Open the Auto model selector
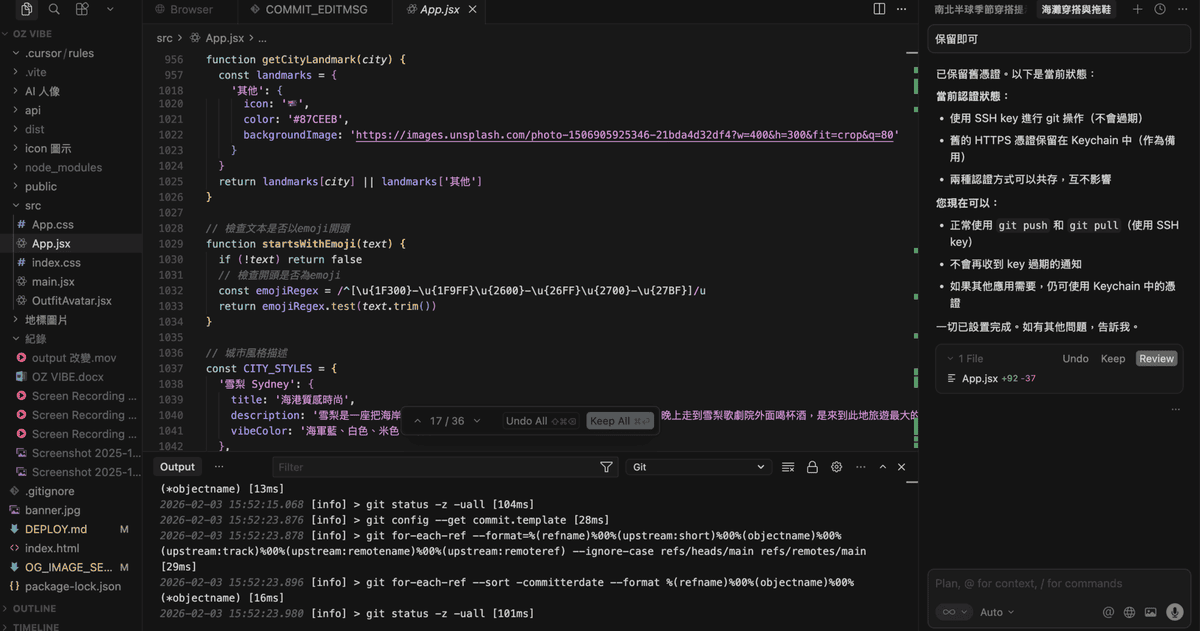The width and height of the screenshot is (1200, 631). coord(997,612)
